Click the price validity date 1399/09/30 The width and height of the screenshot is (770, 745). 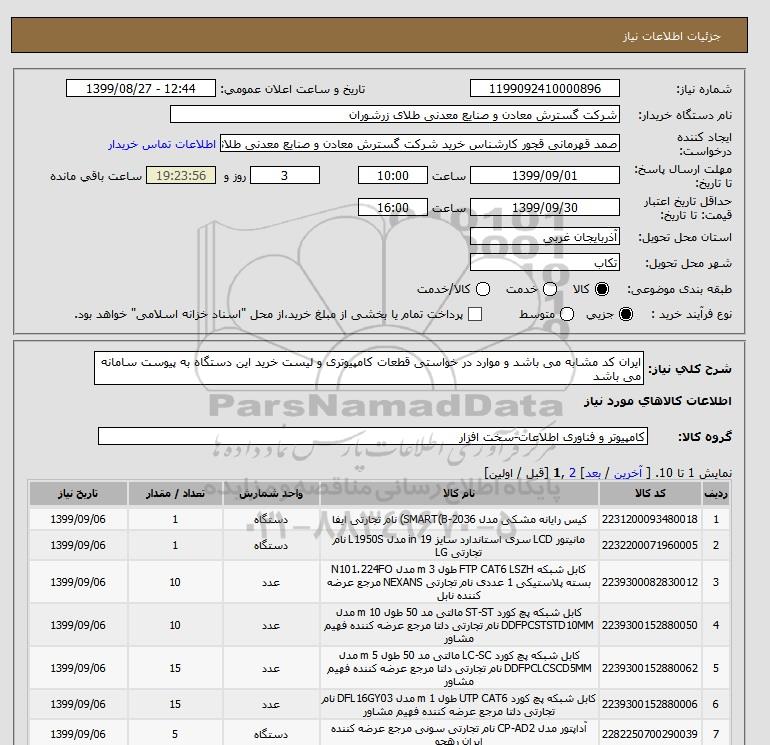(545, 207)
